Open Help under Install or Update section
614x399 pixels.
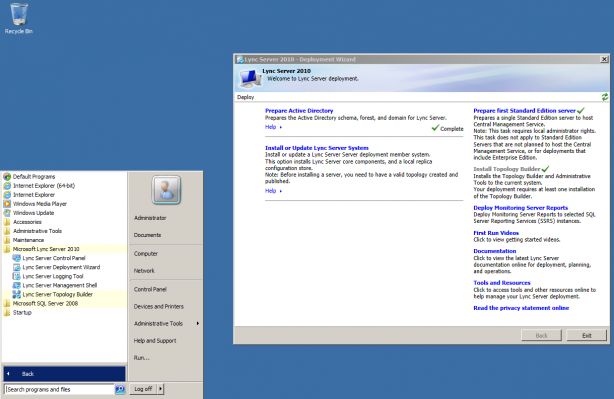(x=271, y=191)
